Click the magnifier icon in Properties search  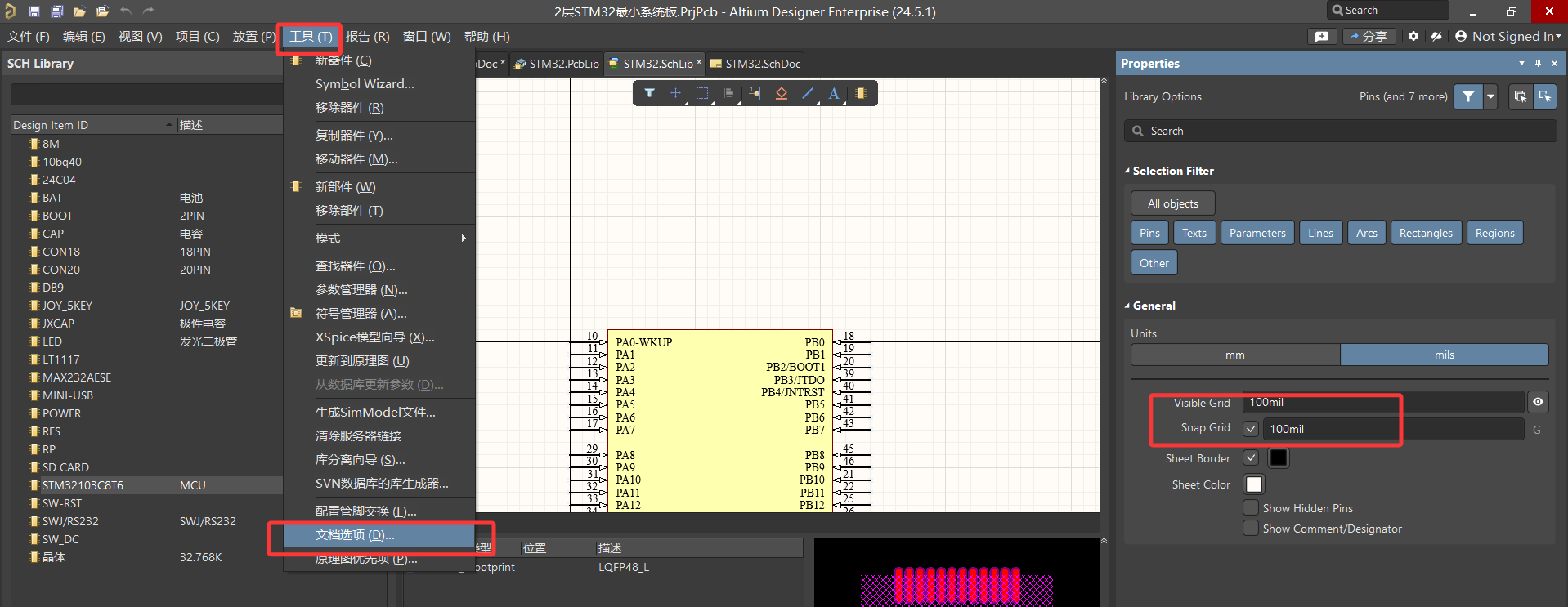click(1138, 131)
